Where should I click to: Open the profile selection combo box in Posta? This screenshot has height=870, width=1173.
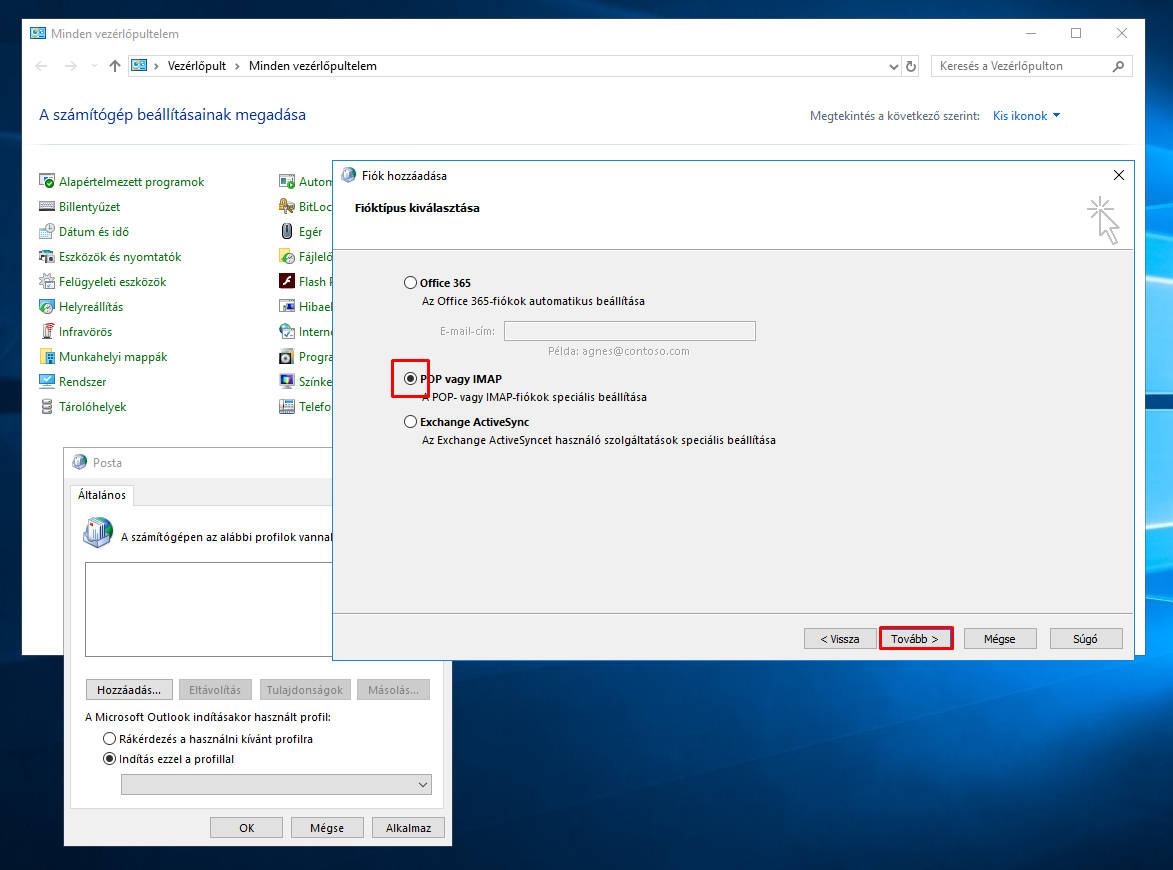[x=276, y=784]
